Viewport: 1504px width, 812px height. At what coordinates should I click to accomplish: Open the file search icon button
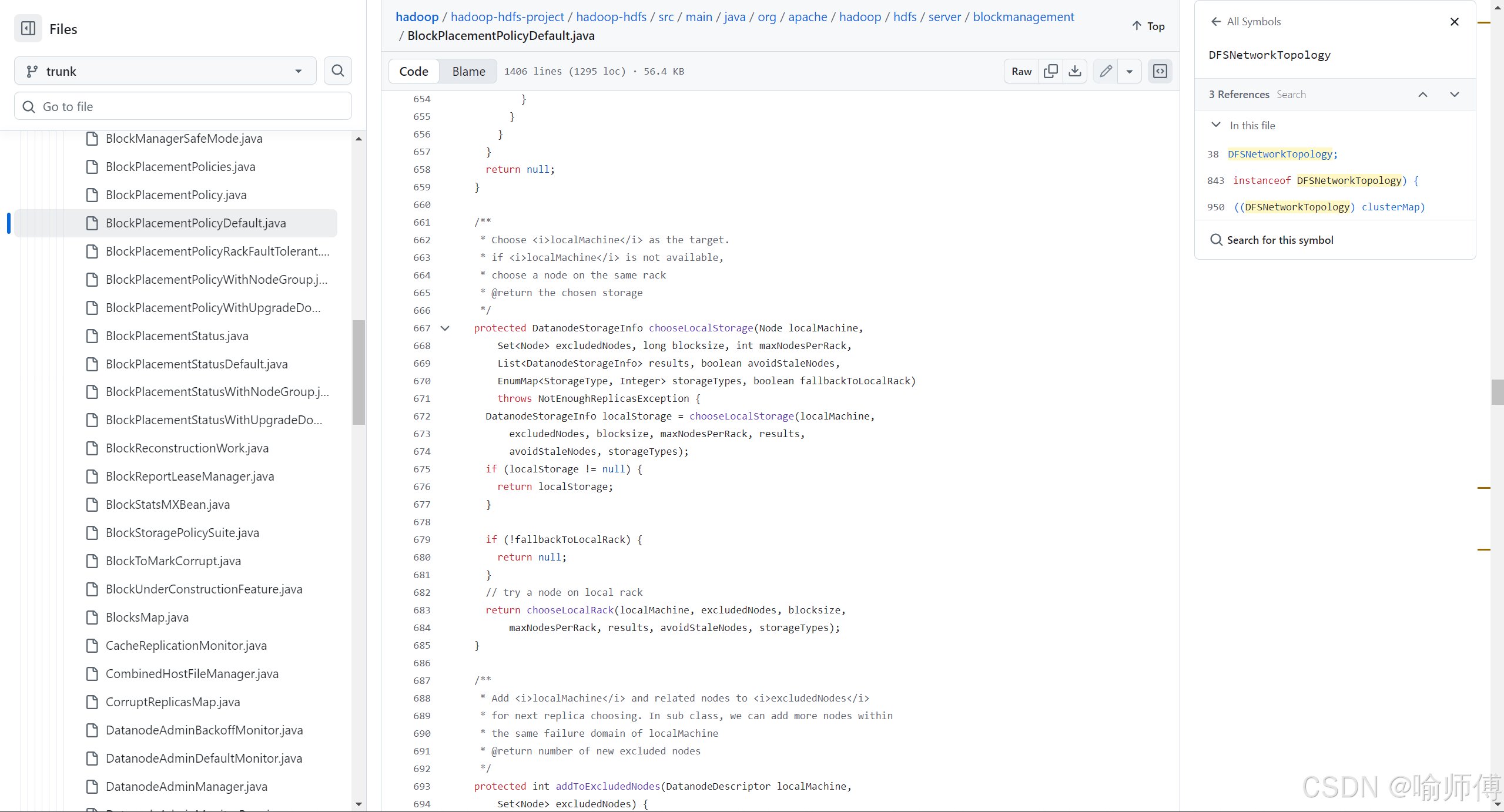point(338,71)
